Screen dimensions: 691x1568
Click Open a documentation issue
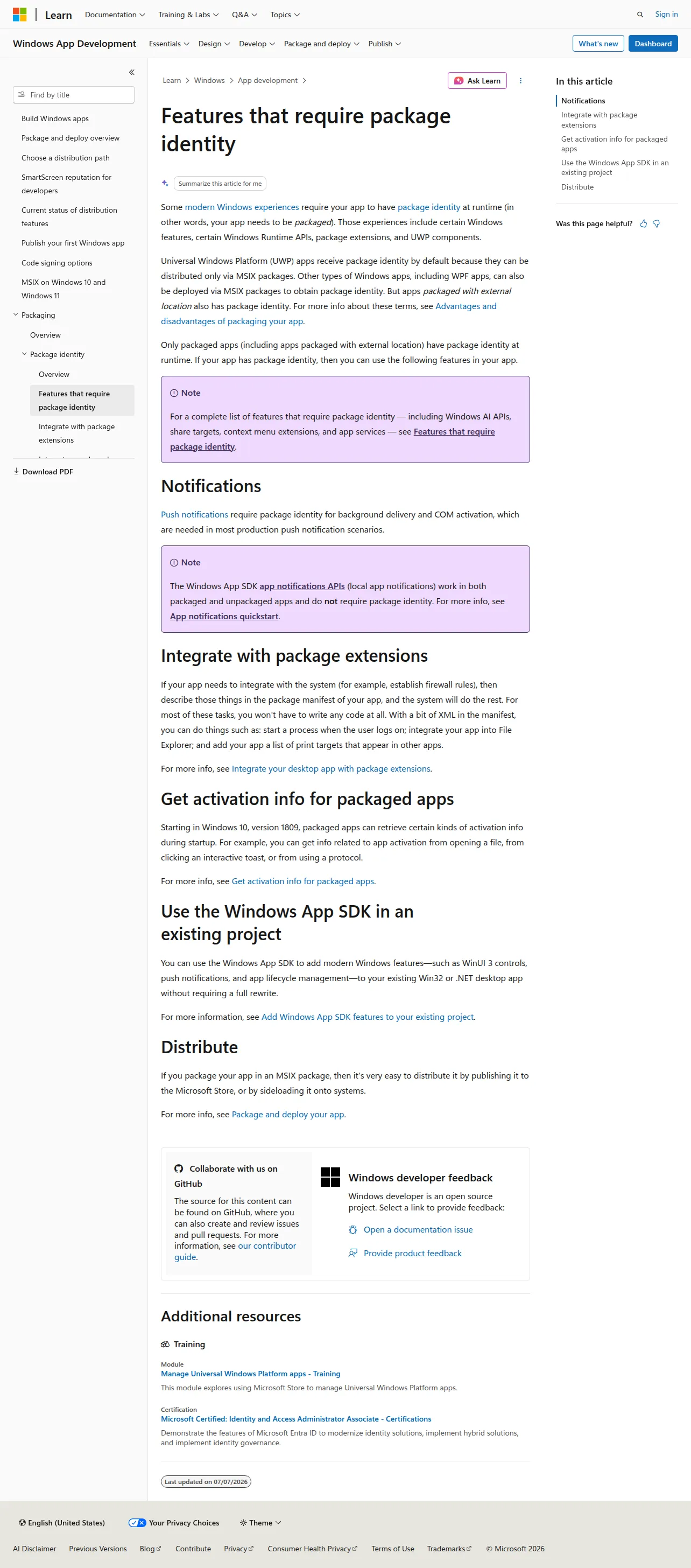pyautogui.click(x=418, y=1230)
